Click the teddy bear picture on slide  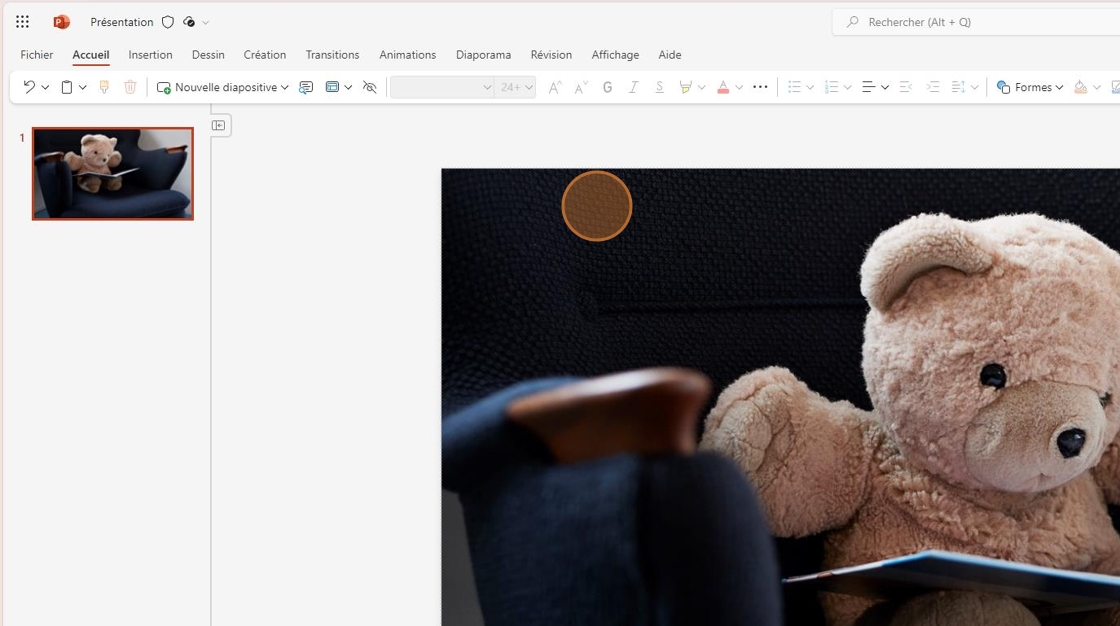[x=780, y=397]
